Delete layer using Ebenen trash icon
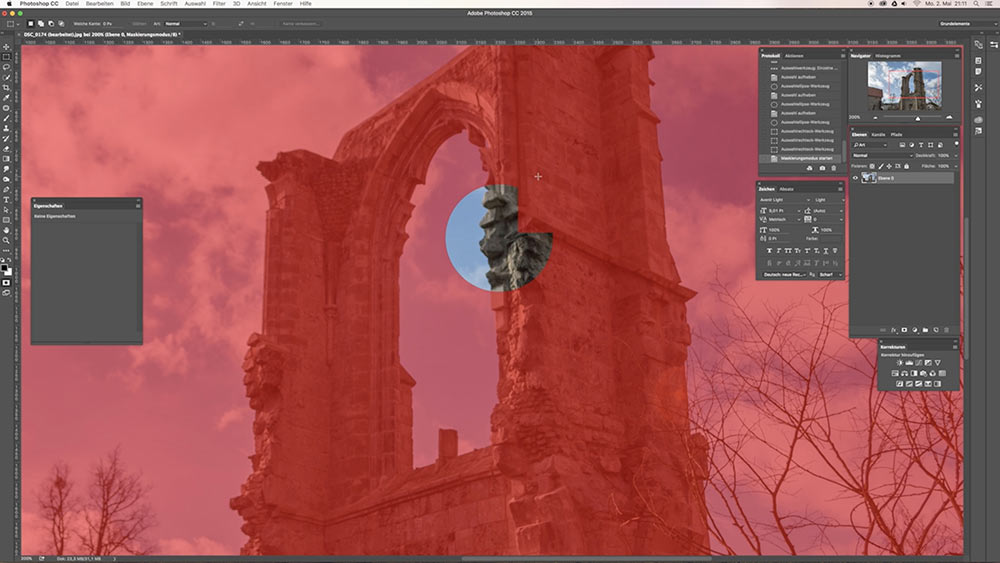The height and width of the screenshot is (563, 1000). 946,330
